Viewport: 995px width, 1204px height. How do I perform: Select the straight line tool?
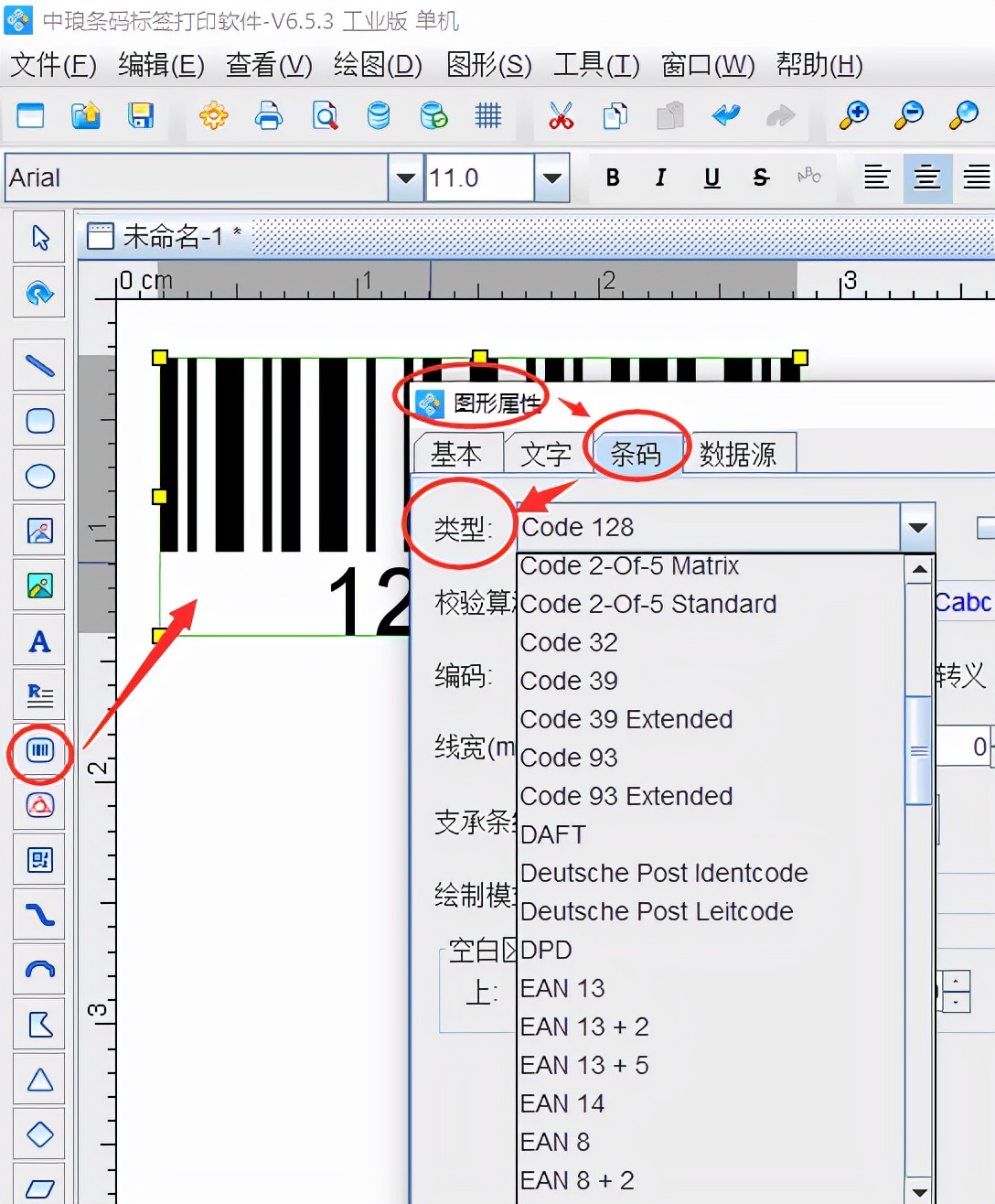[x=39, y=366]
